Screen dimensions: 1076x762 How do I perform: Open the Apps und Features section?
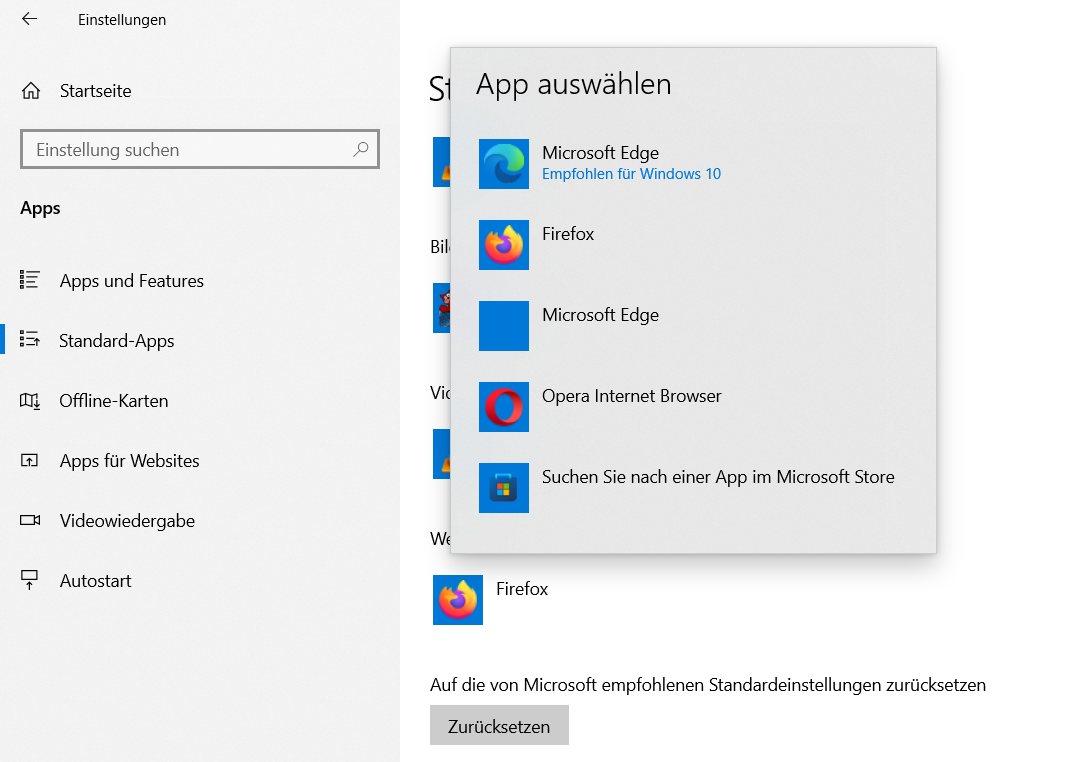click(x=131, y=281)
